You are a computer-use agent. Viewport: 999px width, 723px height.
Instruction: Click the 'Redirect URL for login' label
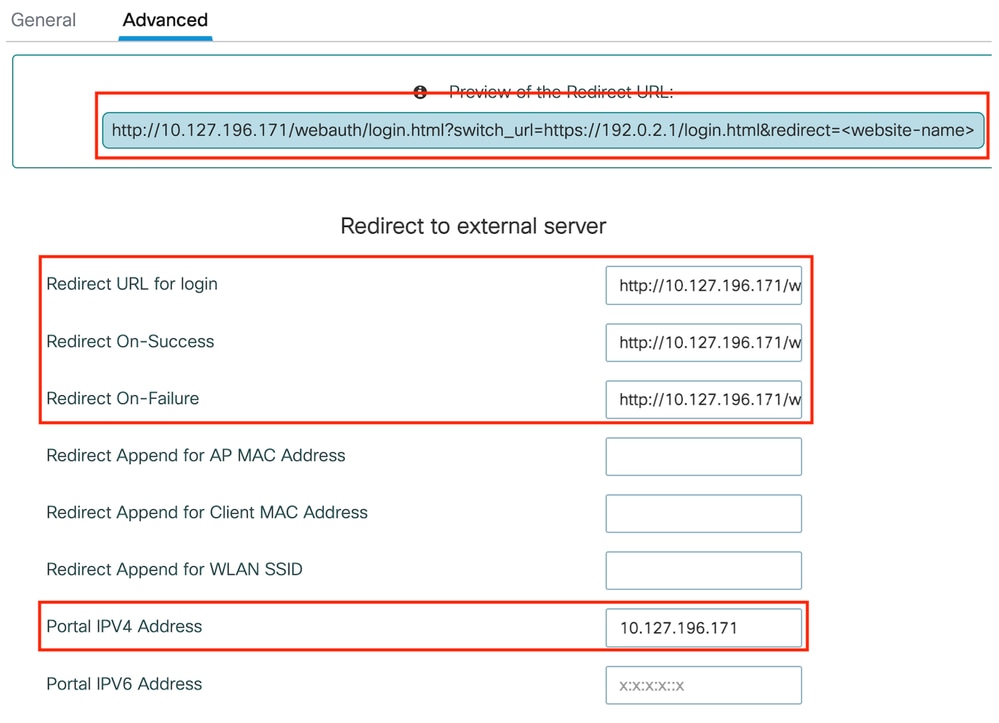point(132,284)
